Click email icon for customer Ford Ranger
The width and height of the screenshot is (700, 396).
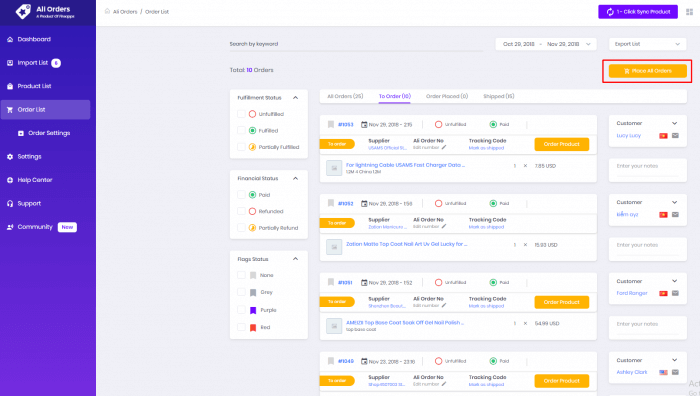click(x=675, y=293)
